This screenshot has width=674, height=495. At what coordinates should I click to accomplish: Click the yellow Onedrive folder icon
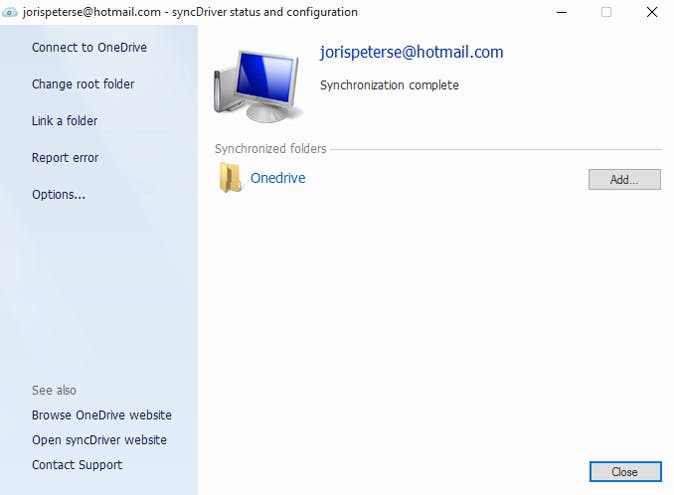coord(230,177)
